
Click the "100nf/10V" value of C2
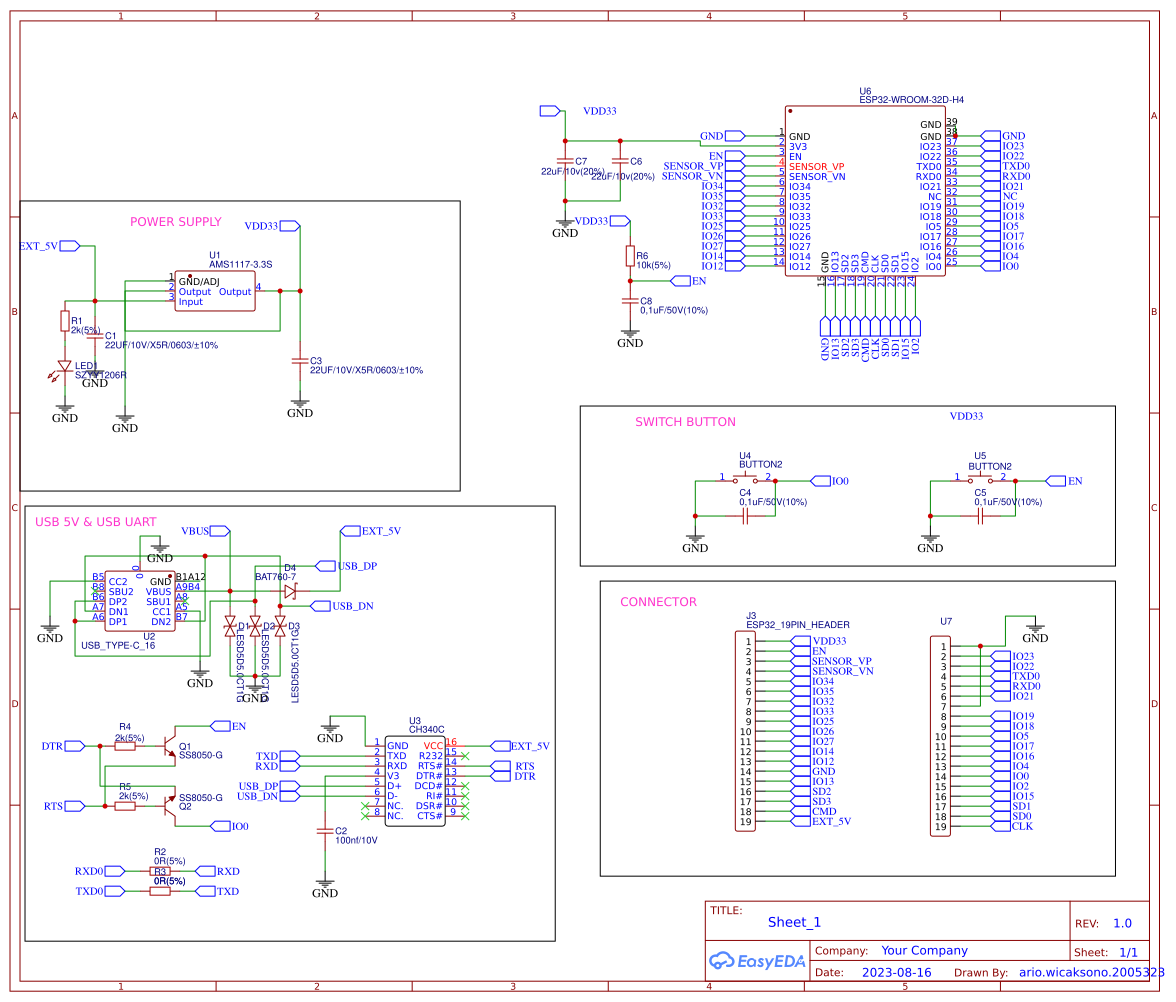tap(356, 841)
